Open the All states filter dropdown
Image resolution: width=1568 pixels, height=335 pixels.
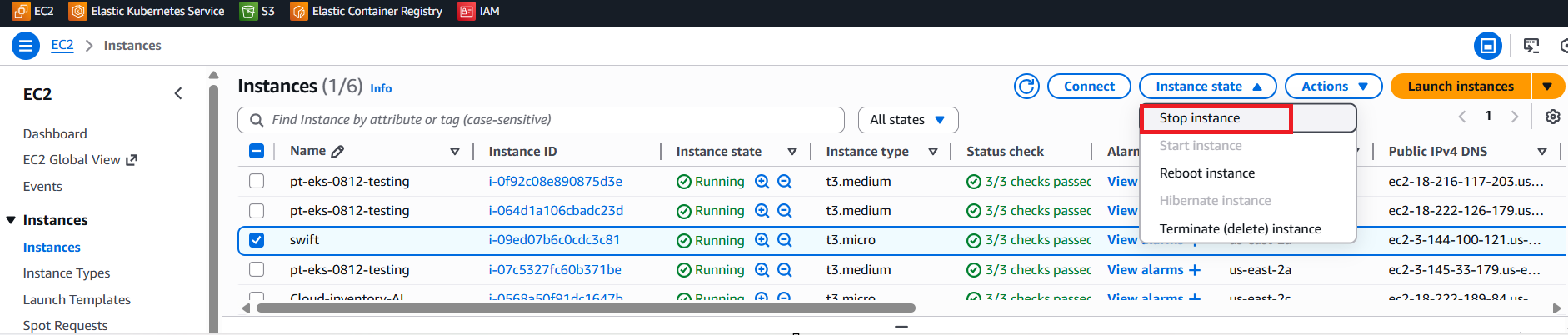pos(908,120)
